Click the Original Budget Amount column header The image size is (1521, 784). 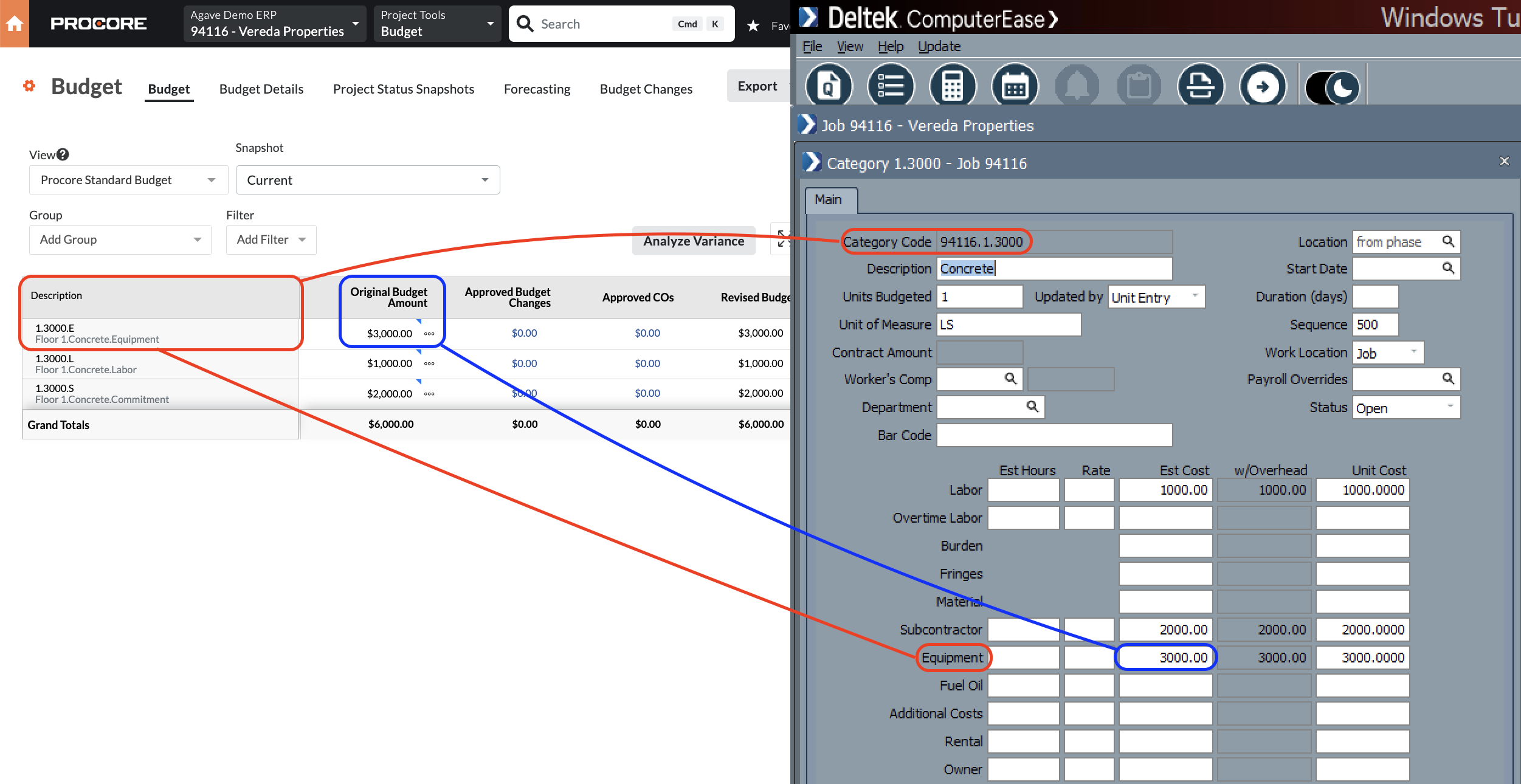389,297
